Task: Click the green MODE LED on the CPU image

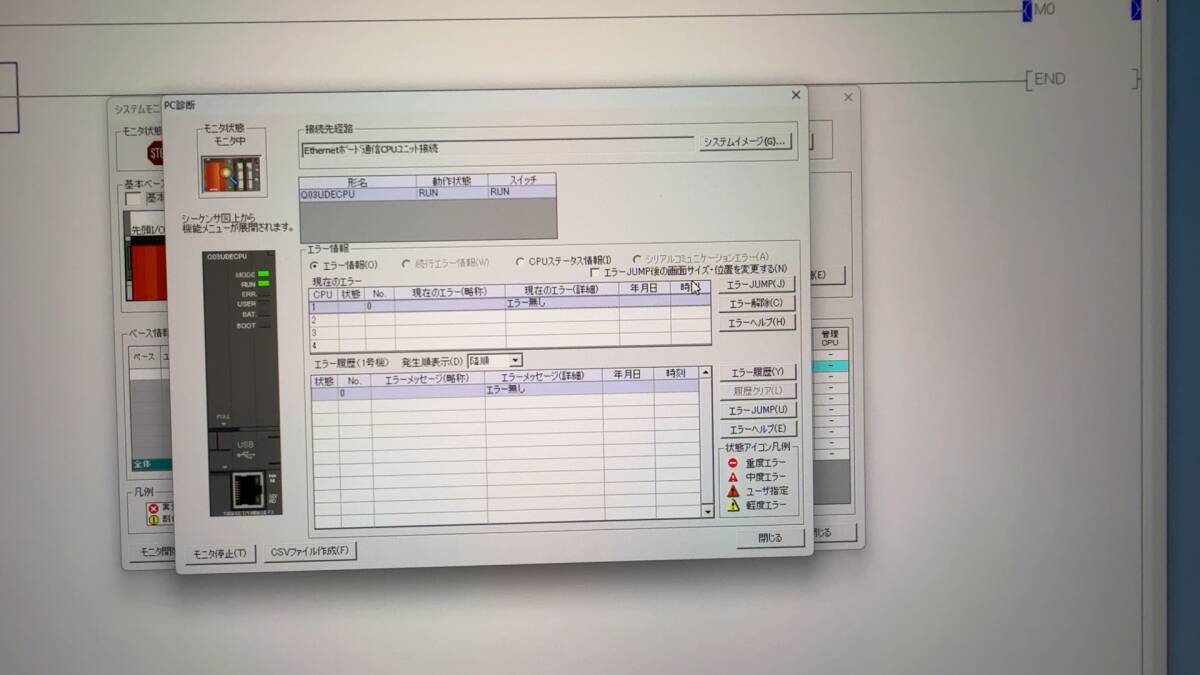Action: [264, 274]
